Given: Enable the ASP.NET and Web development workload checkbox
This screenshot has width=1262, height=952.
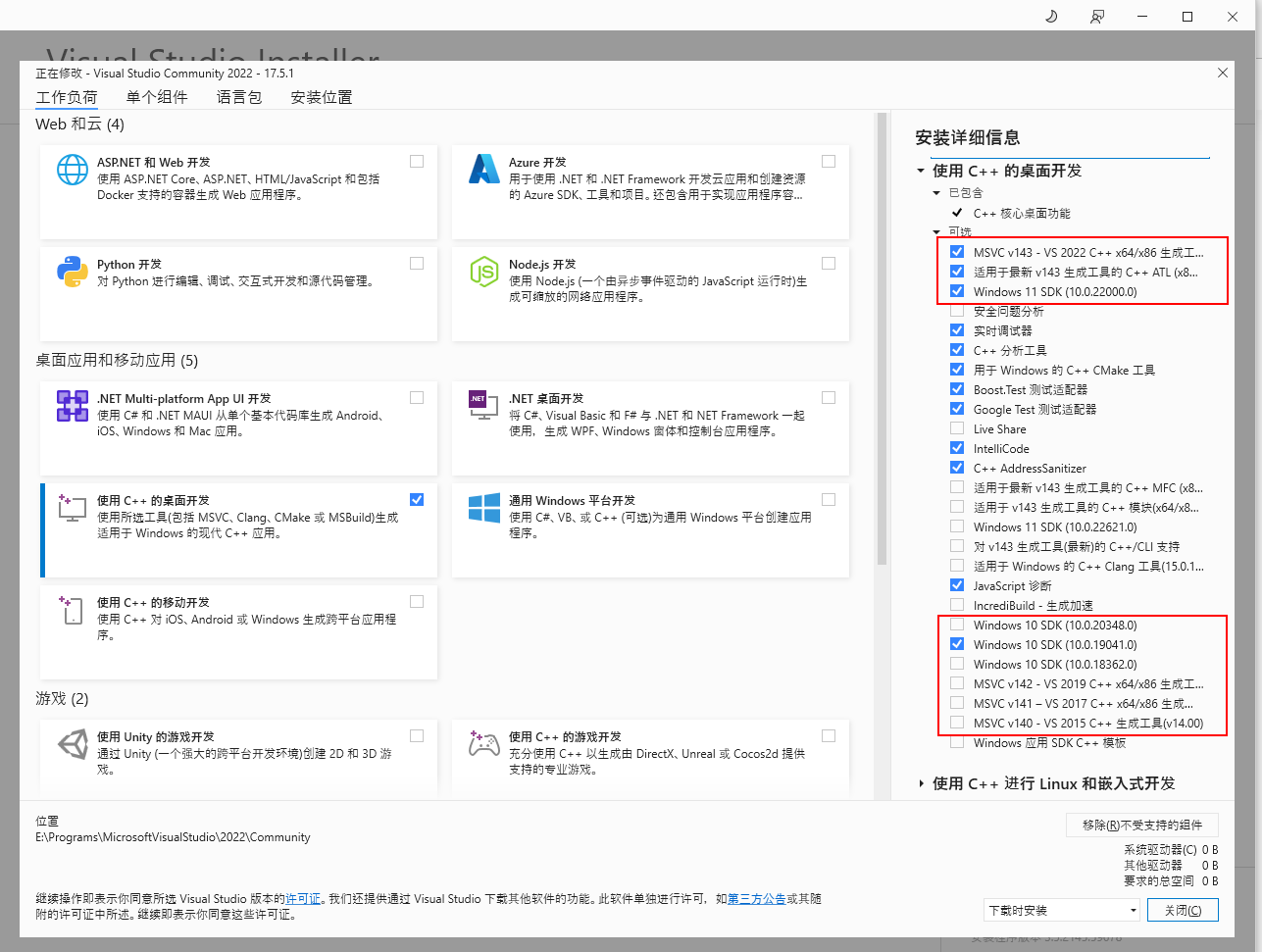Looking at the screenshot, I should (417, 162).
